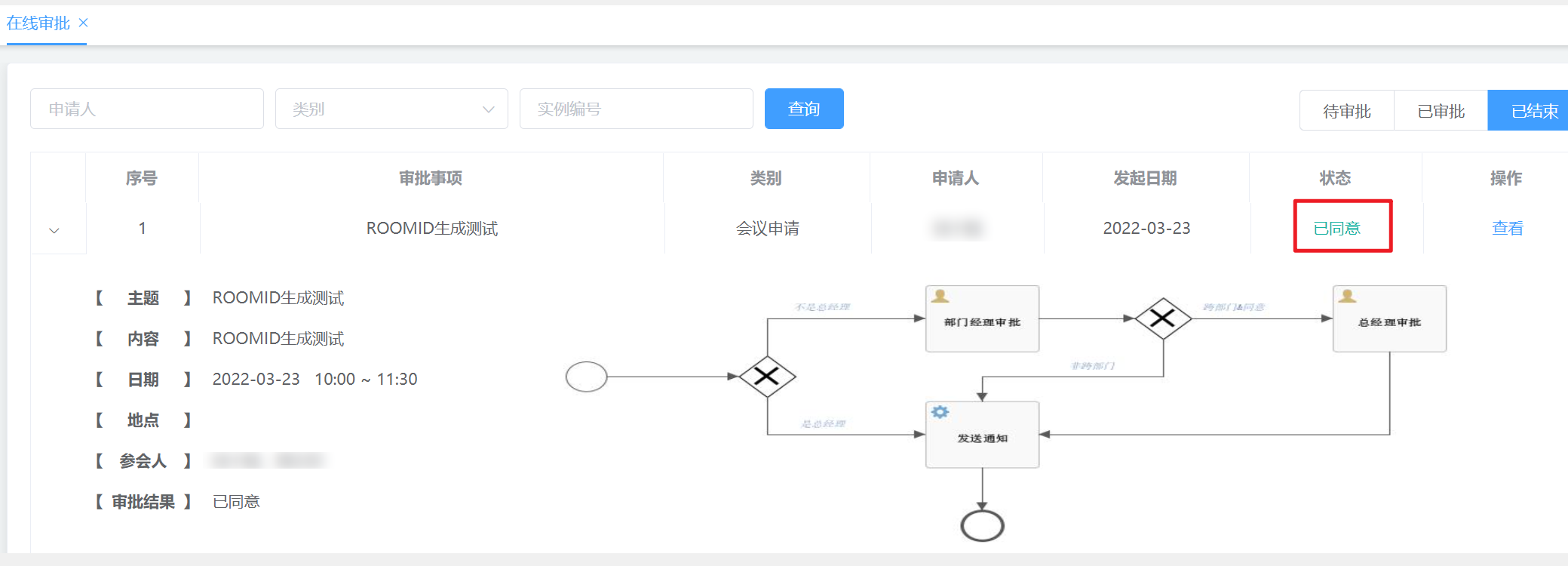Focus the 申请人 search field

[x=147, y=109]
